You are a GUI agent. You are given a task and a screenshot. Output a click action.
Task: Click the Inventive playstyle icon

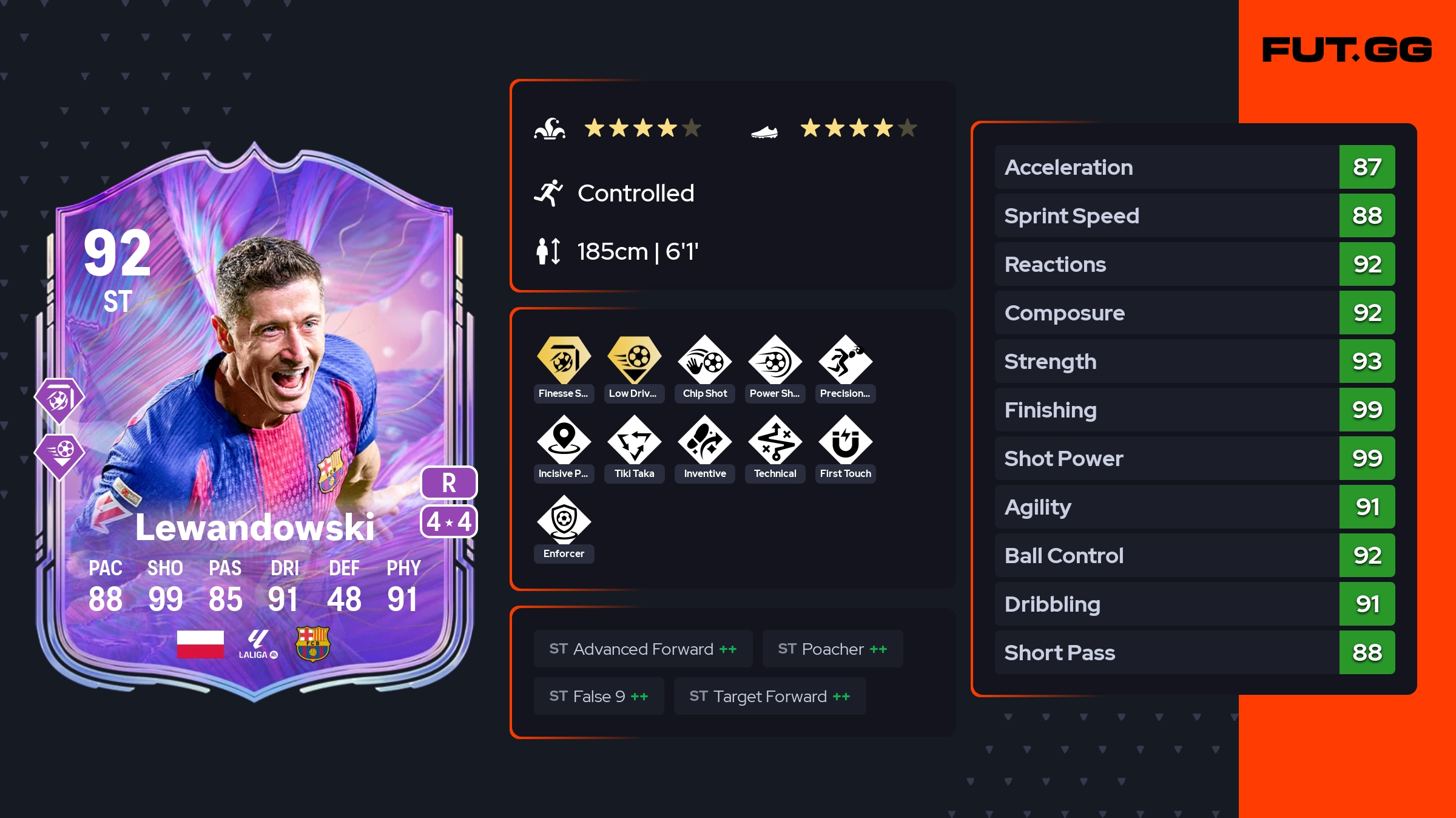point(704,441)
